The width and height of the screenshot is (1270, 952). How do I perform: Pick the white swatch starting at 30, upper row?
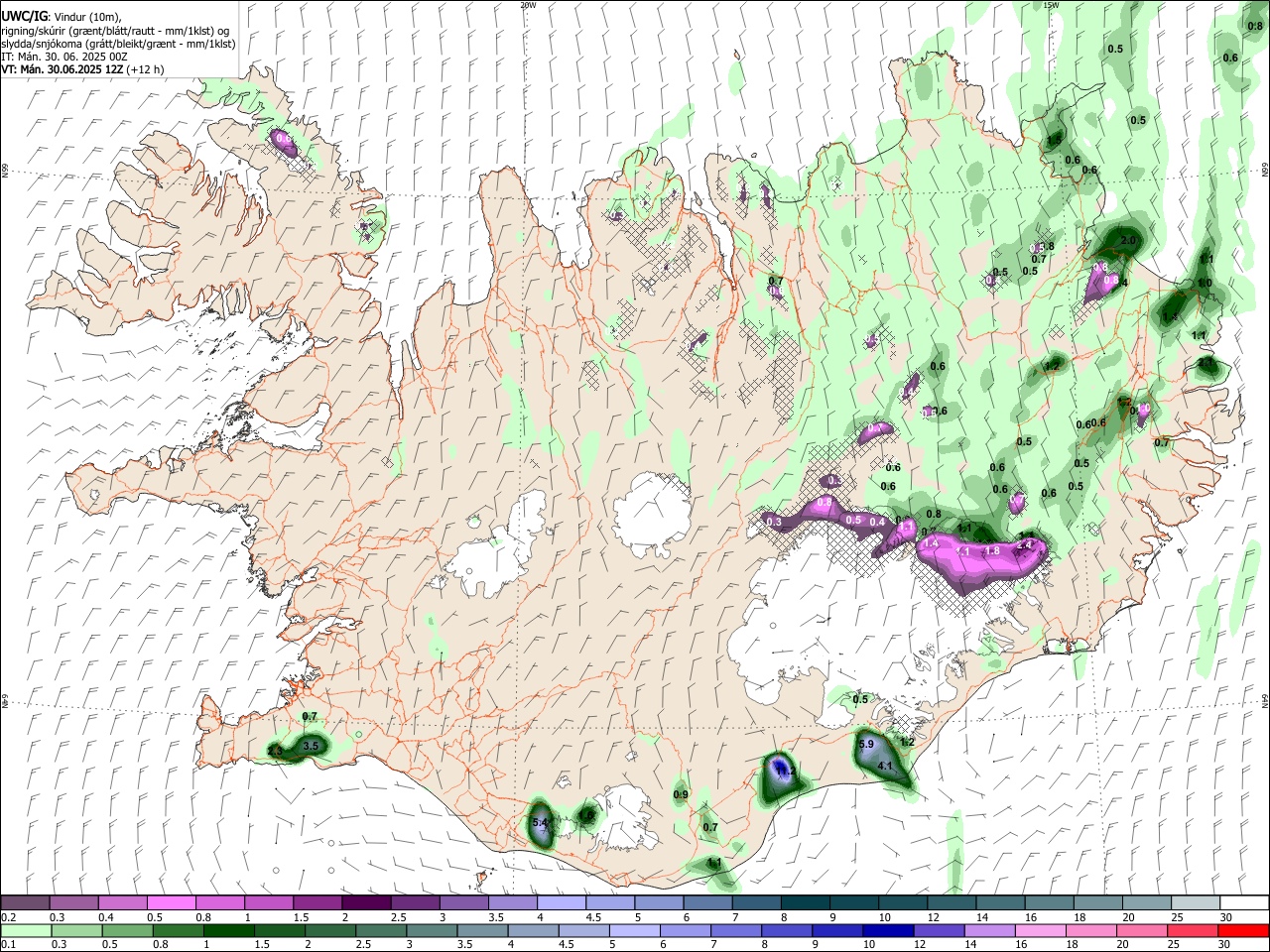[x=1245, y=903]
